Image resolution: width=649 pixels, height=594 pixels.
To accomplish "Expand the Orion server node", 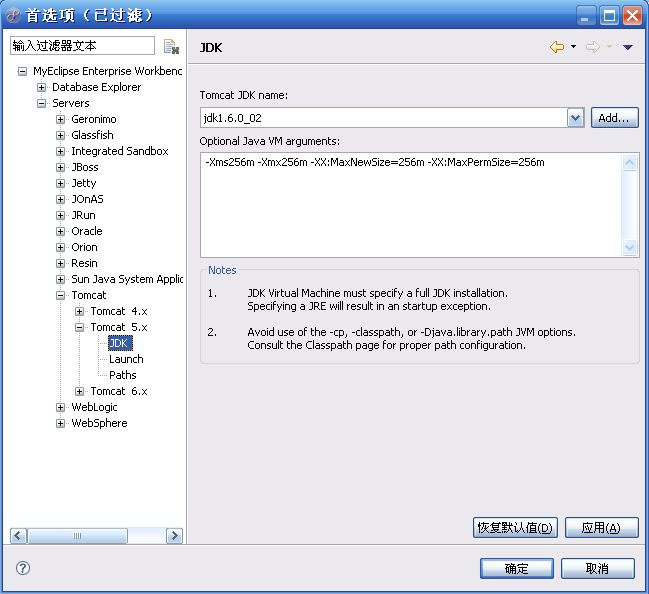I will (60, 247).
